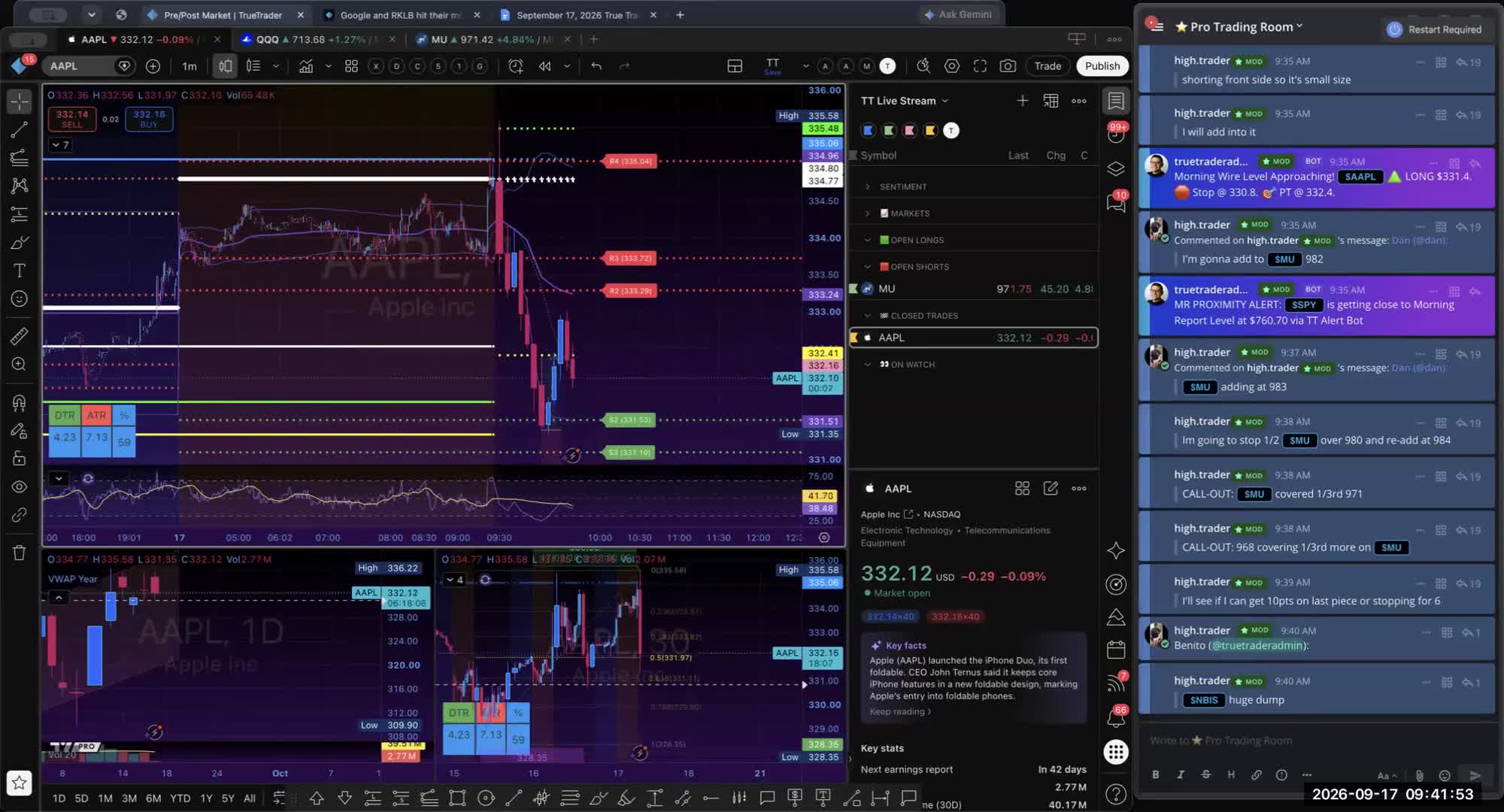Collapse the OPEN SHORTS section
This screenshot has height=812, width=1504.
tap(867, 267)
